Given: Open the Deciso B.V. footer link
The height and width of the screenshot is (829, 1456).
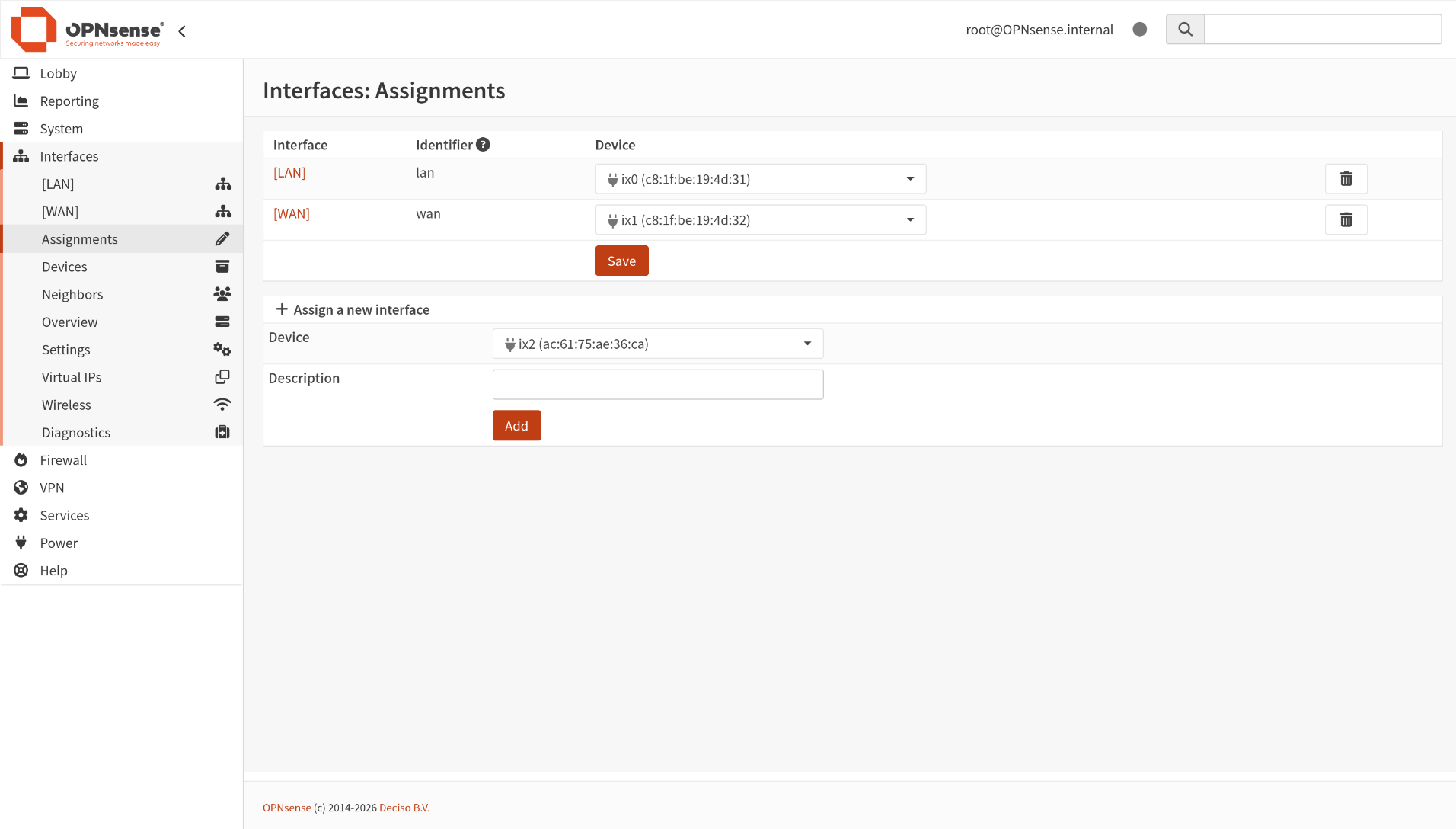Looking at the screenshot, I should [x=404, y=808].
